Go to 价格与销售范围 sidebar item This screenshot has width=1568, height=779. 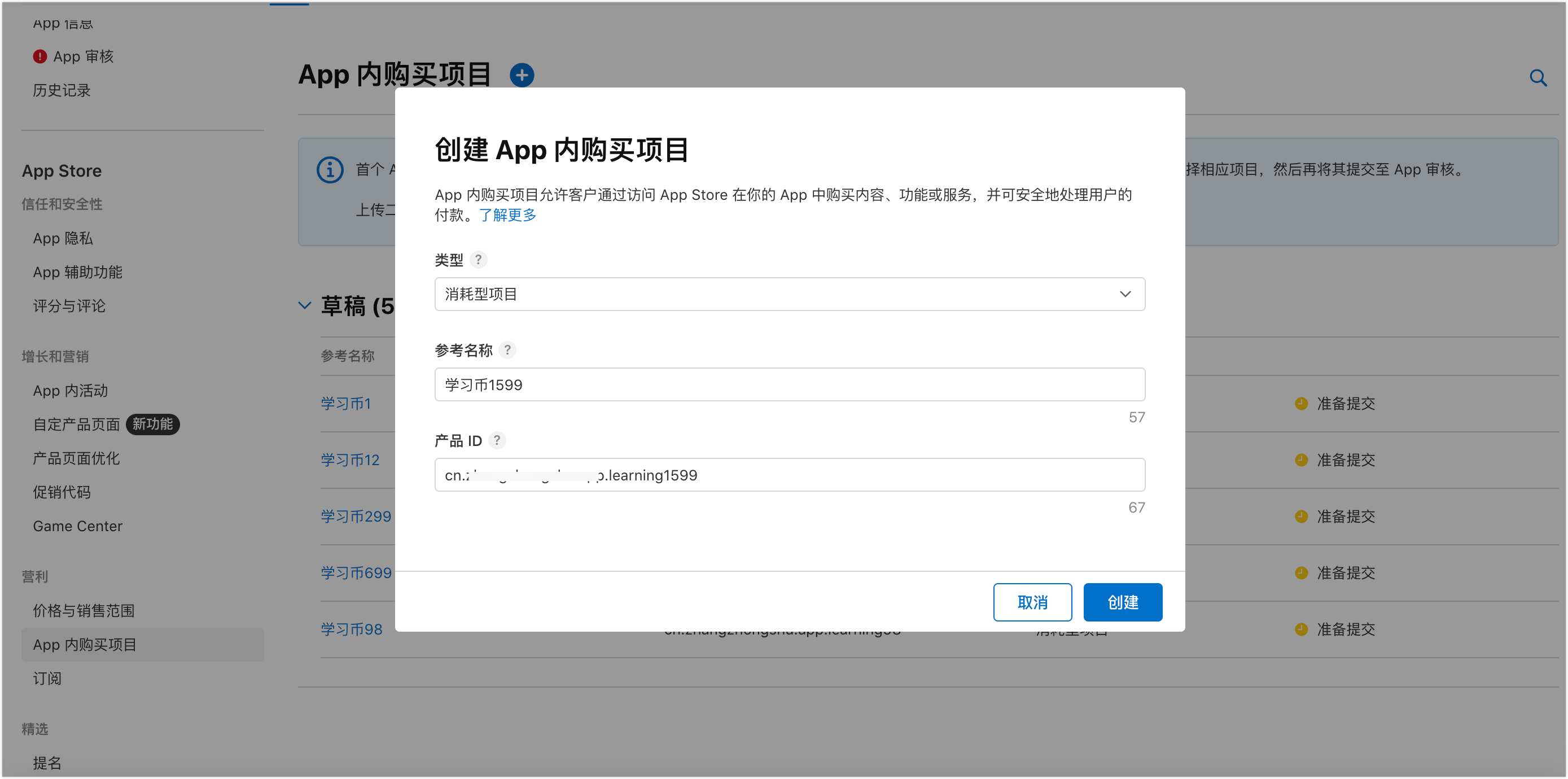[84, 610]
